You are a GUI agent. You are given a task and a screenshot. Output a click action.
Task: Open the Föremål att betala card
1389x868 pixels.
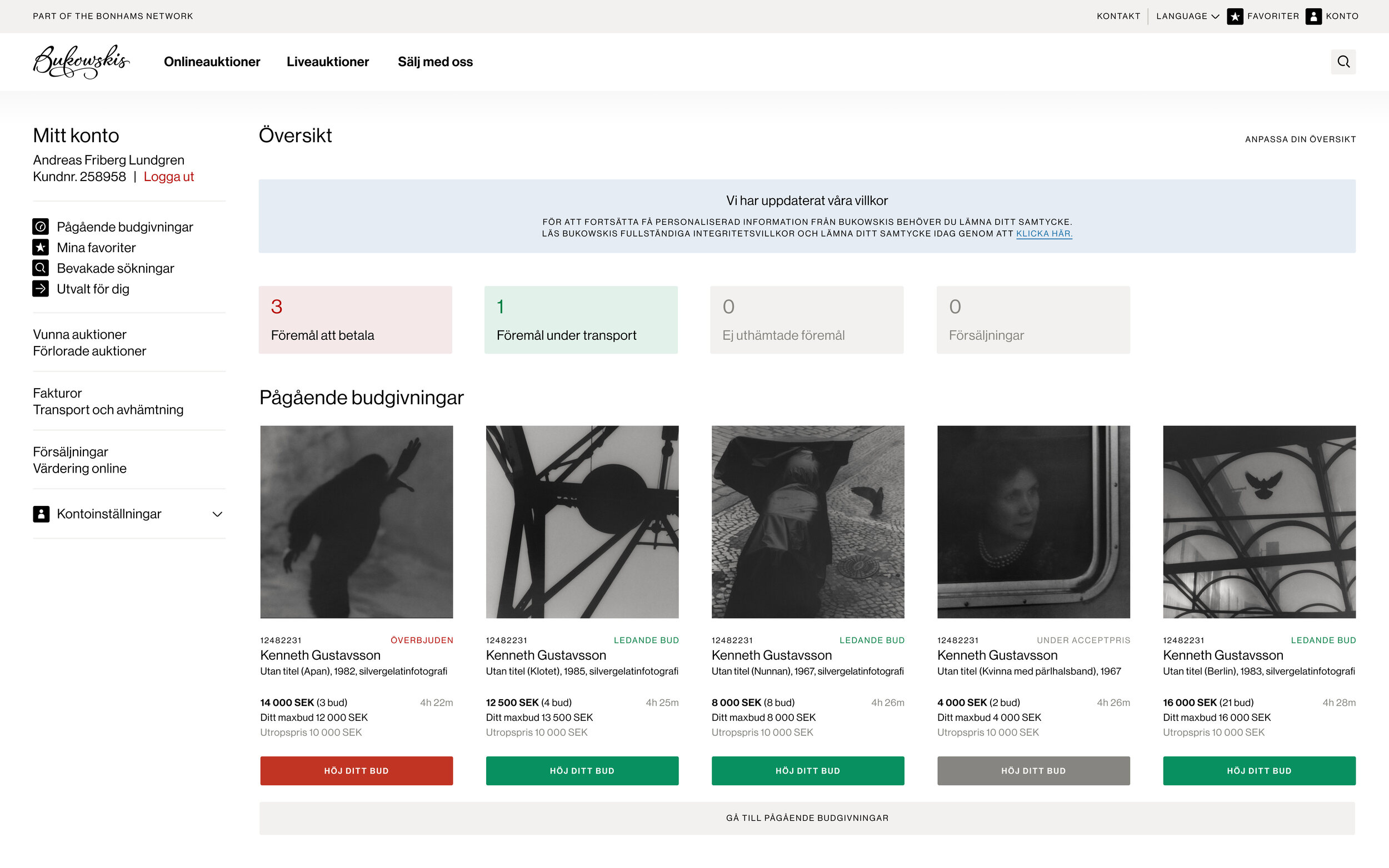point(356,320)
